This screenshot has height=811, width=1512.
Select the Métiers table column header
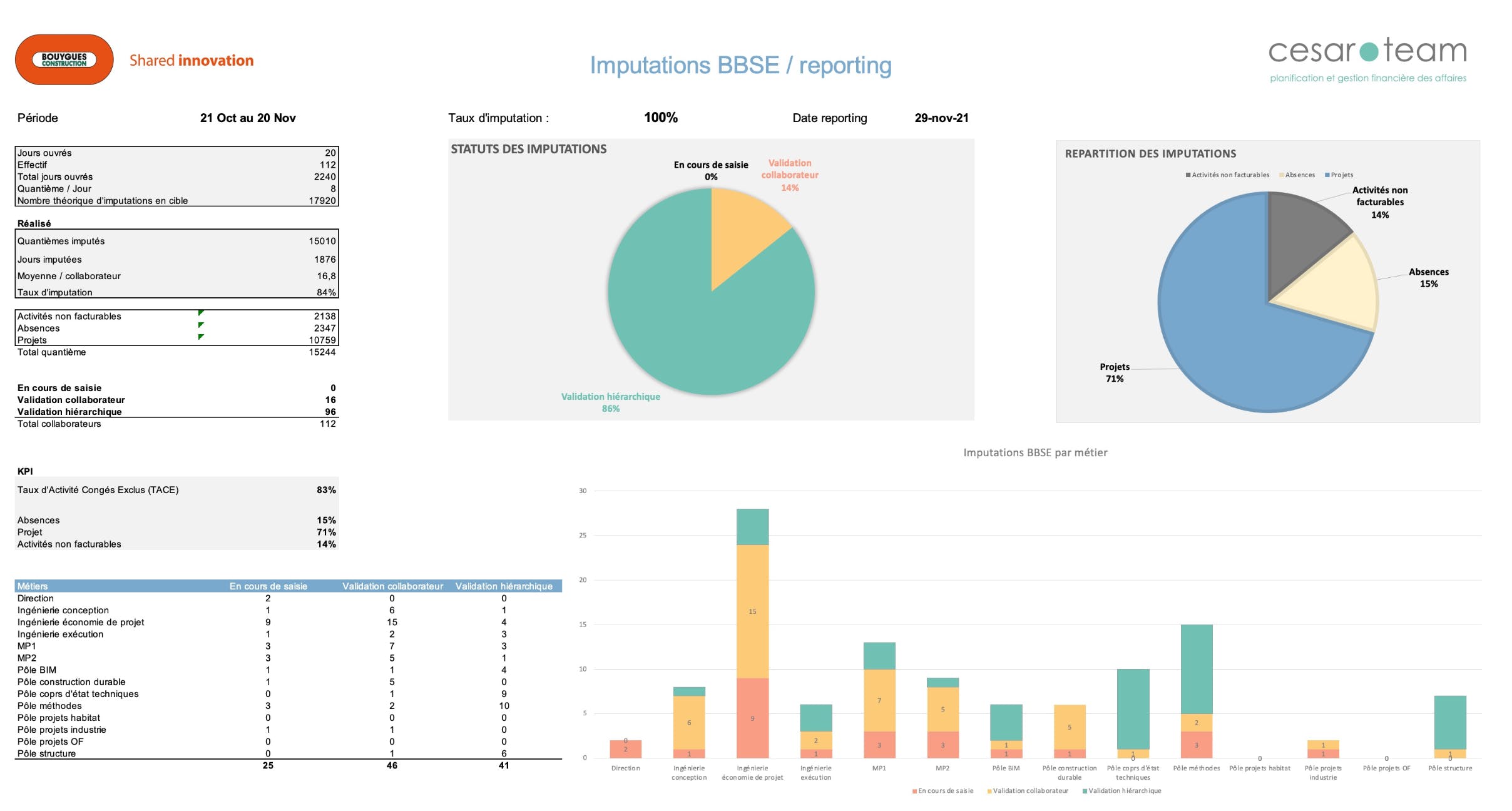pos(33,586)
